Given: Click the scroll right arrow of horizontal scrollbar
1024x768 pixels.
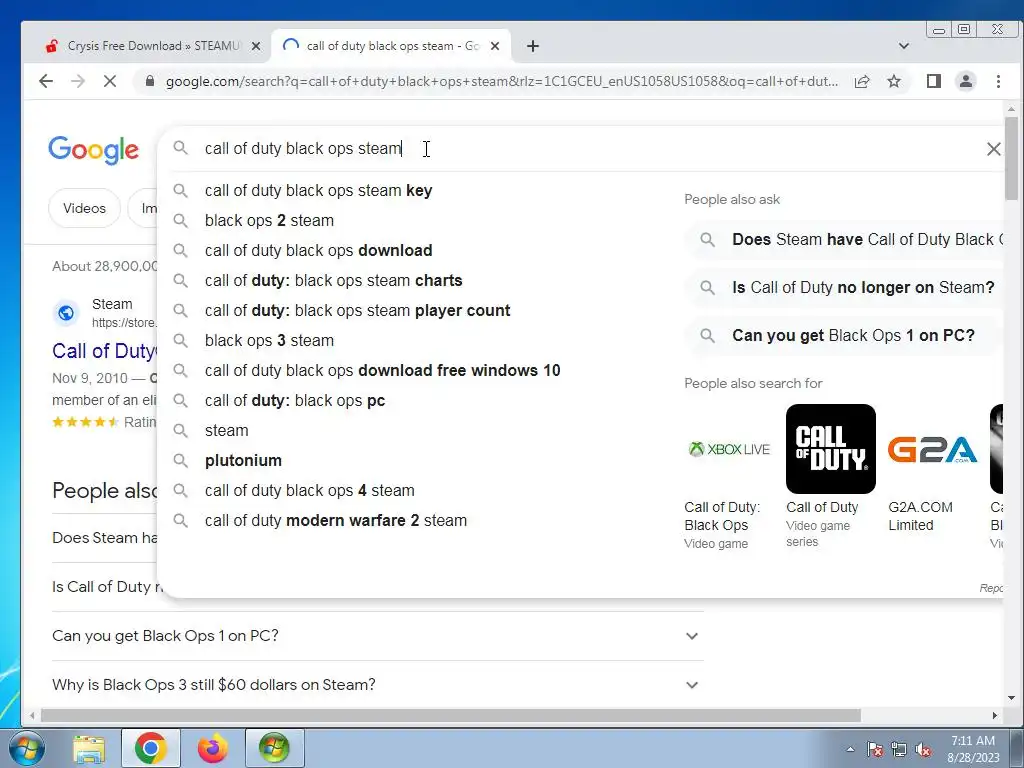Looking at the screenshot, I should (x=995, y=716).
